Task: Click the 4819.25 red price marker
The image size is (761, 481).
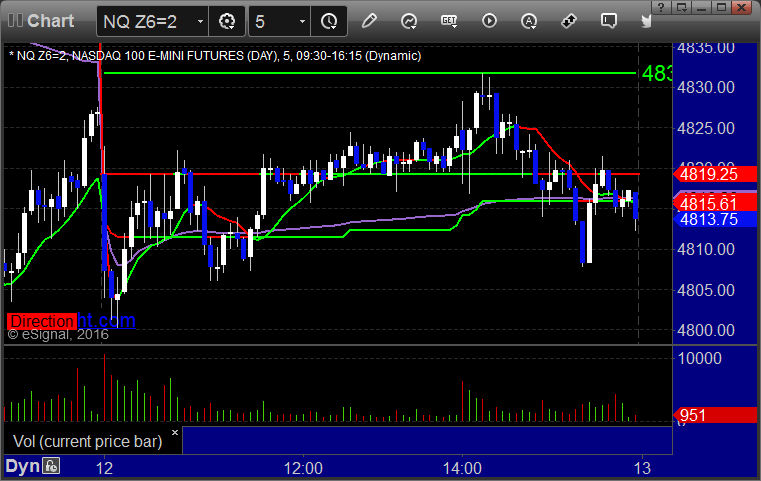Action: [715, 174]
